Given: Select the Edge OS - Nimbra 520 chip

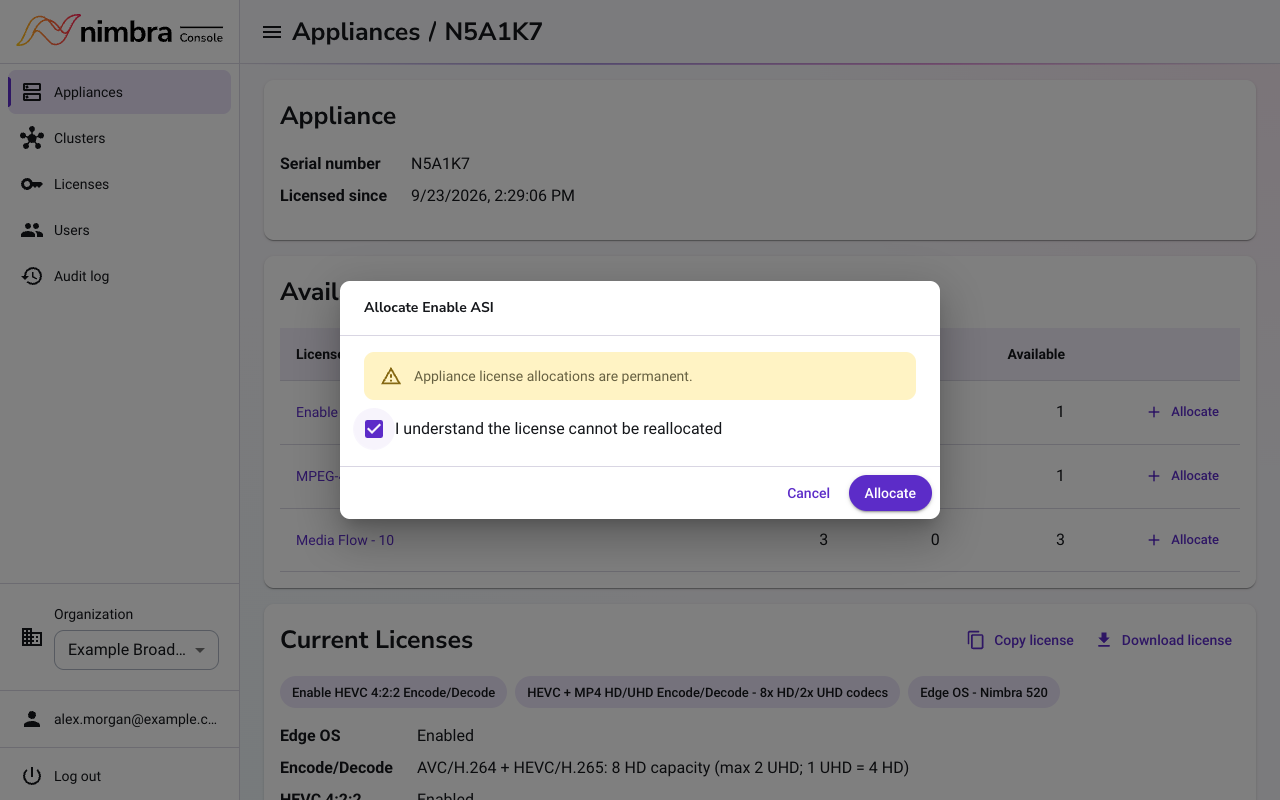Looking at the screenshot, I should [x=984, y=692].
